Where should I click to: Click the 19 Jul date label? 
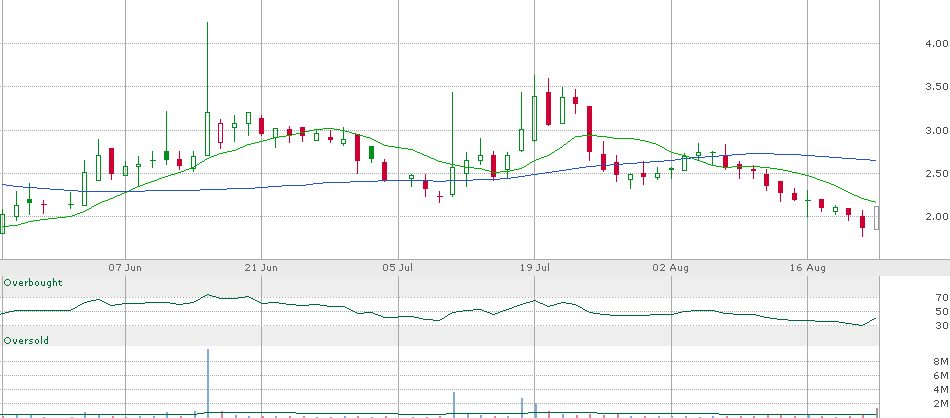[x=534, y=268]
